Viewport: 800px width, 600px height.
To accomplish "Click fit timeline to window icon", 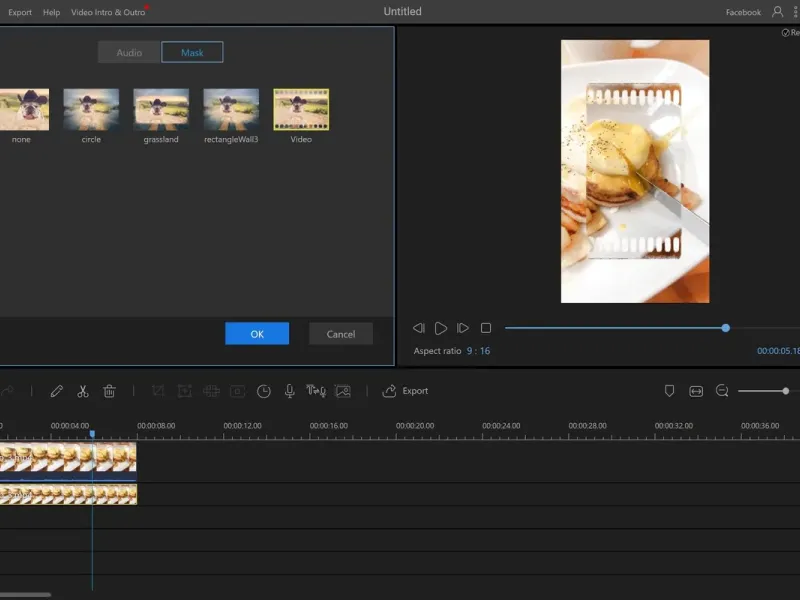I will point(696,391).
